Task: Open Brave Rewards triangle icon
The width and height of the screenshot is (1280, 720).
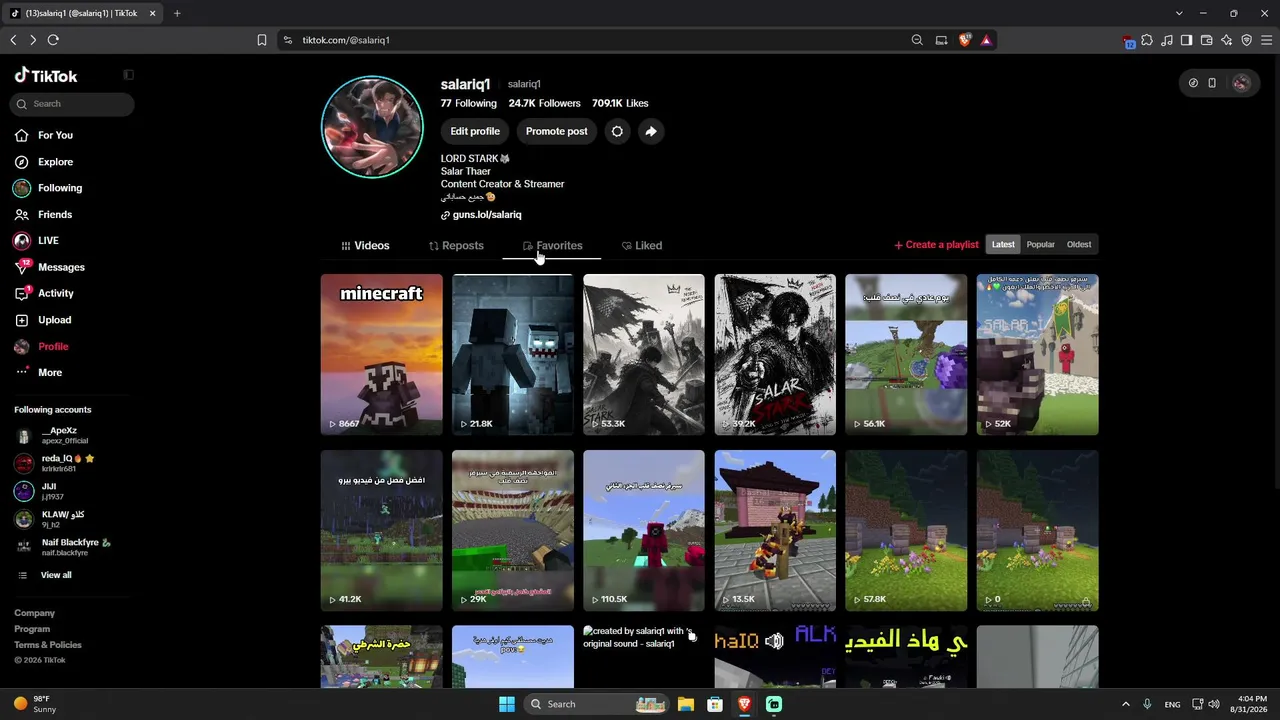Action: point(986,40)
